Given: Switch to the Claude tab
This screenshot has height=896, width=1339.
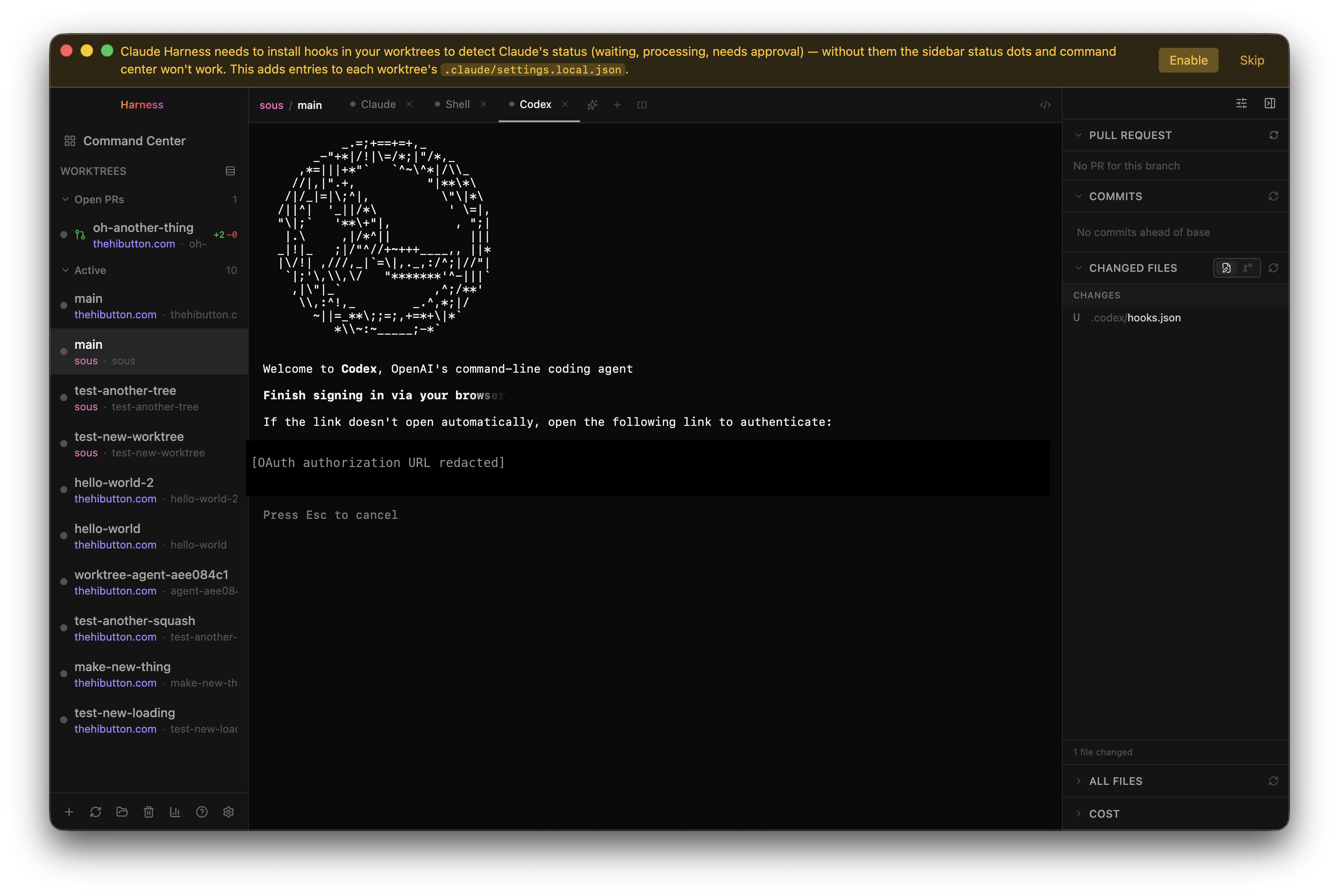Looking at the screenshot, I should click(378, 104).
